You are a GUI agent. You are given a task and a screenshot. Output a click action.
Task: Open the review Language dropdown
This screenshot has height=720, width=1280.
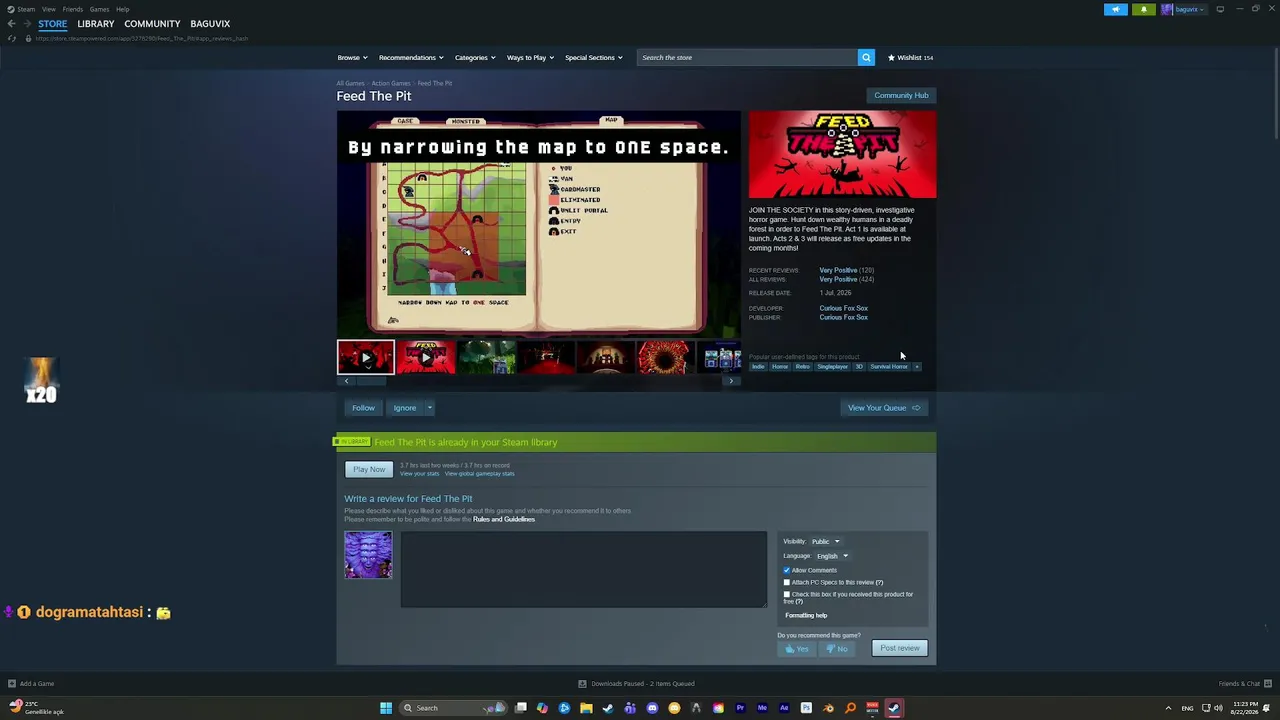832,556
